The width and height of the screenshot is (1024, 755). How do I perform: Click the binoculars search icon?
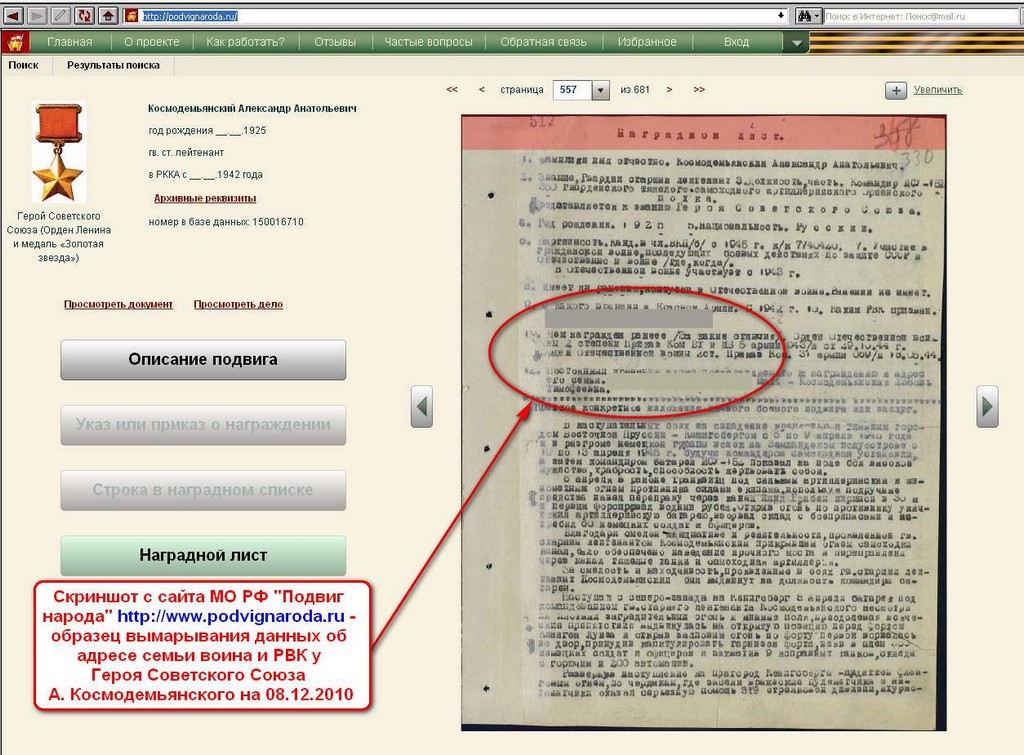(x=803, y=16)
